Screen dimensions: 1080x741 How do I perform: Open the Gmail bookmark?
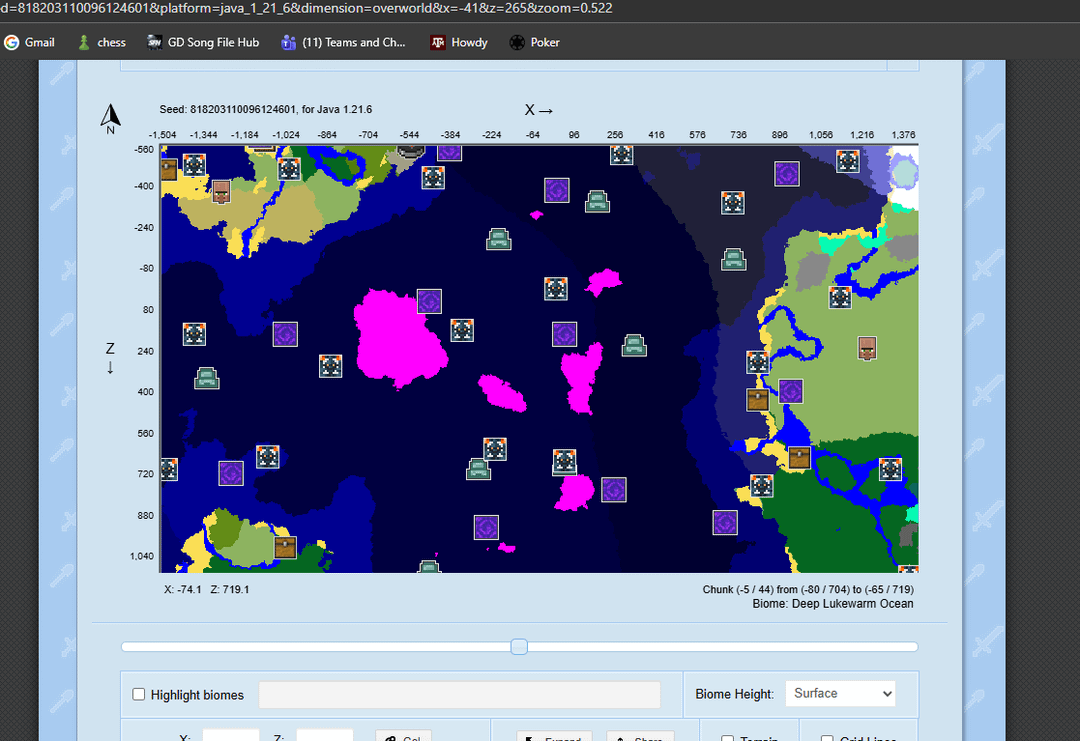pos(30,42)
